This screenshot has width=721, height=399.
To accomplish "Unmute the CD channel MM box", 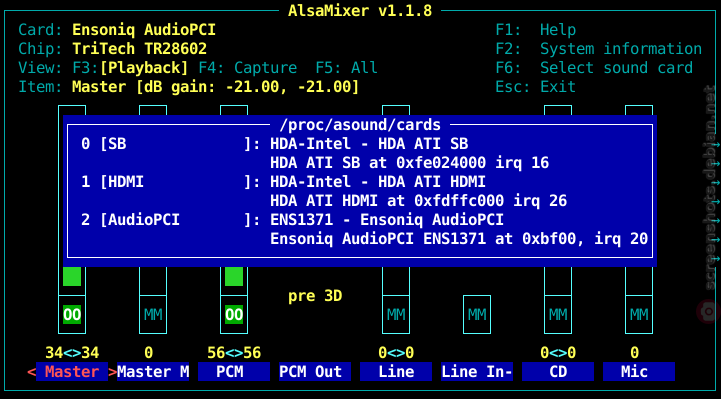I will (x=558, y=314).
